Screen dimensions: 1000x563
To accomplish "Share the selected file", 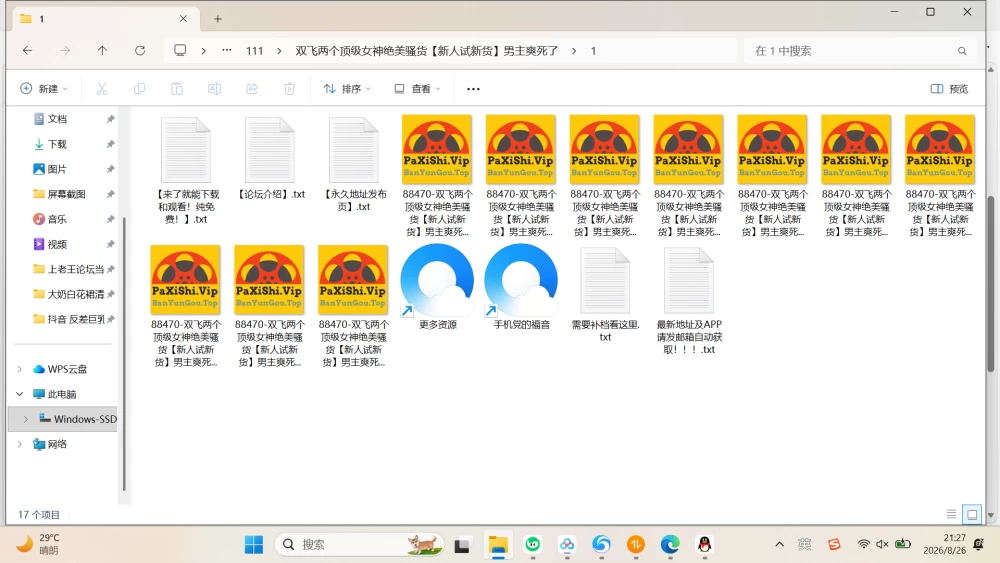I will (x=252, y=89).
